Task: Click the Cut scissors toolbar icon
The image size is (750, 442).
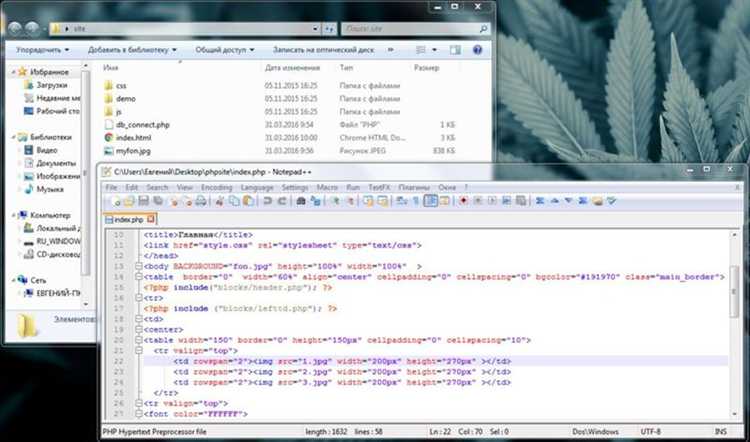Action: point(217,201)
